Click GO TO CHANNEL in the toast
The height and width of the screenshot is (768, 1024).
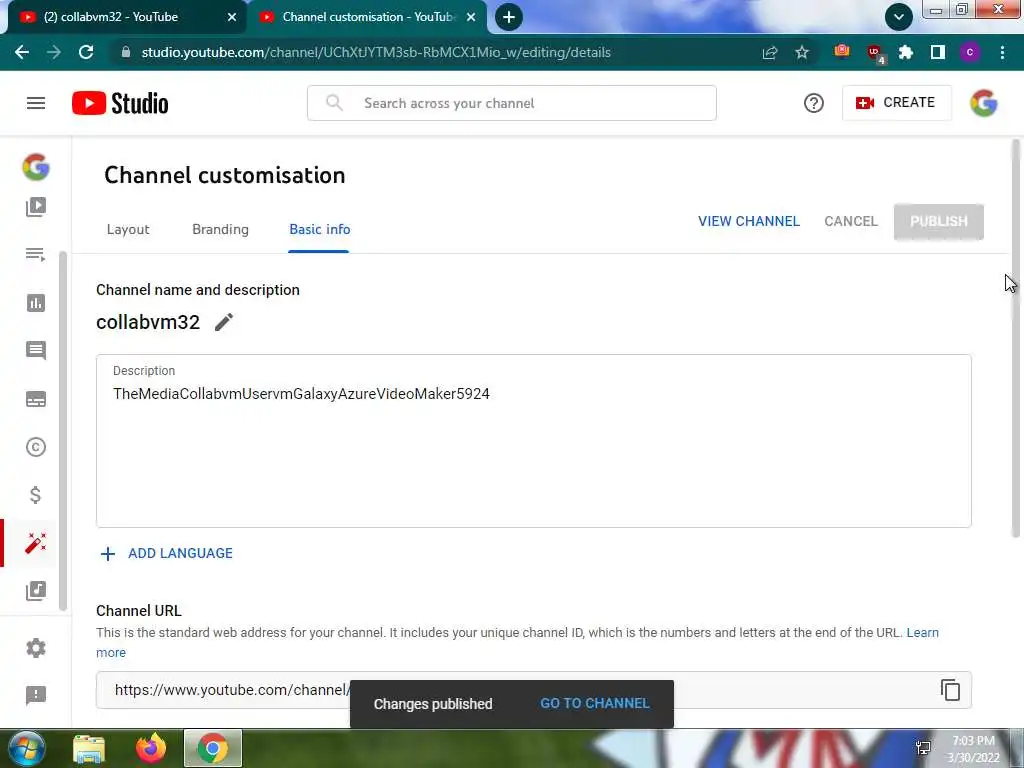coord(594,703)
